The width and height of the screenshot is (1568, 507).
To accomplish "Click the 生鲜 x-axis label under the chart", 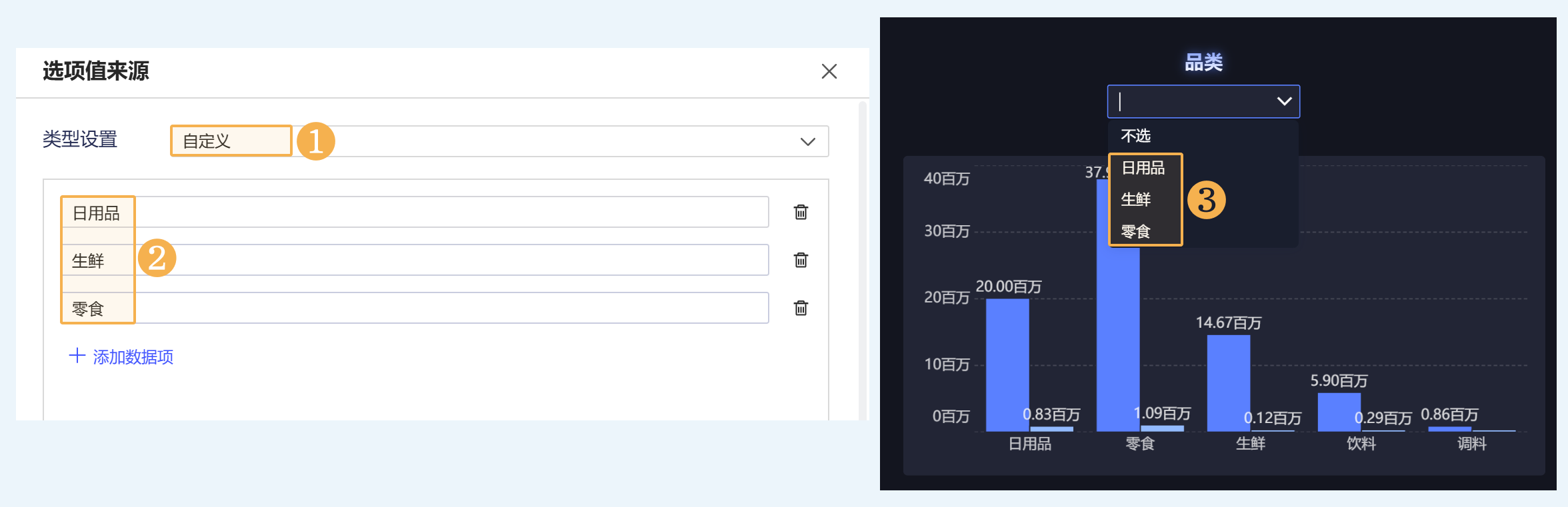I will pos(1251,444).
